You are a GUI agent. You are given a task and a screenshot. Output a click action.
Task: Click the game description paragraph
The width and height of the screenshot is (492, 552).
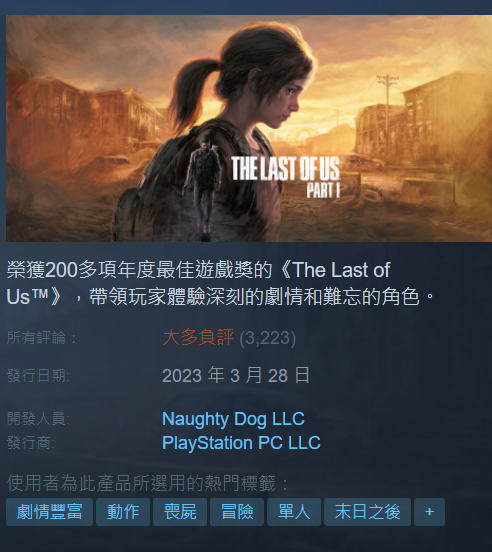[x=221, y=283]
